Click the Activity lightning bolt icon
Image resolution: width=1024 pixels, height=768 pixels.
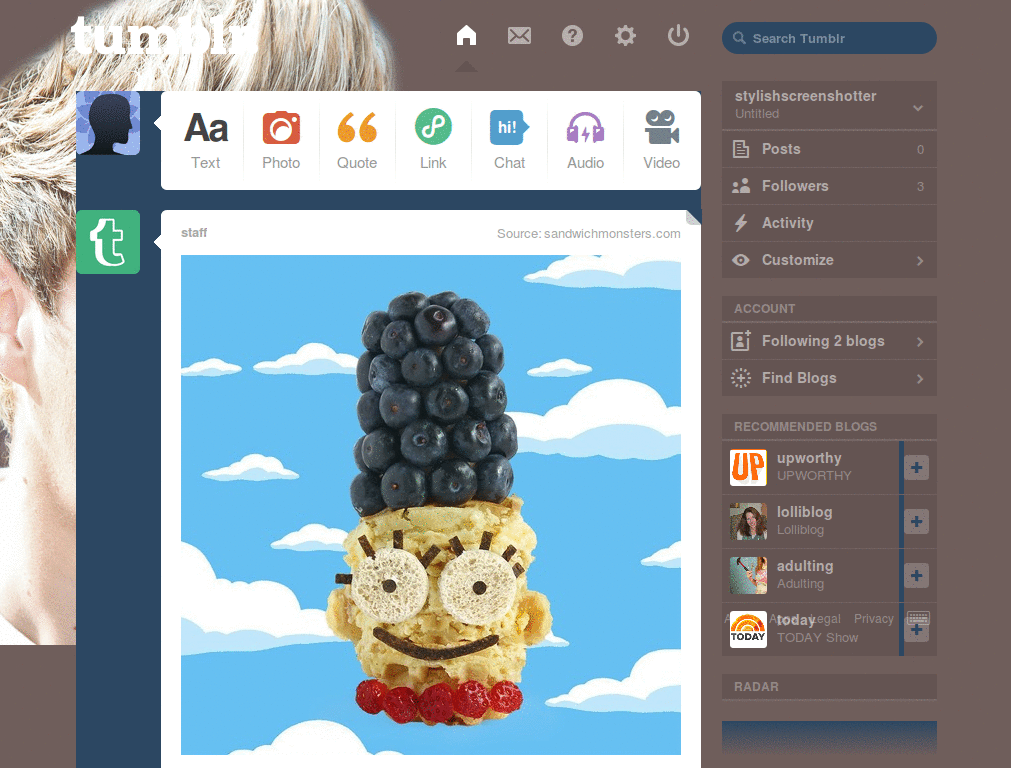point(741,223)
